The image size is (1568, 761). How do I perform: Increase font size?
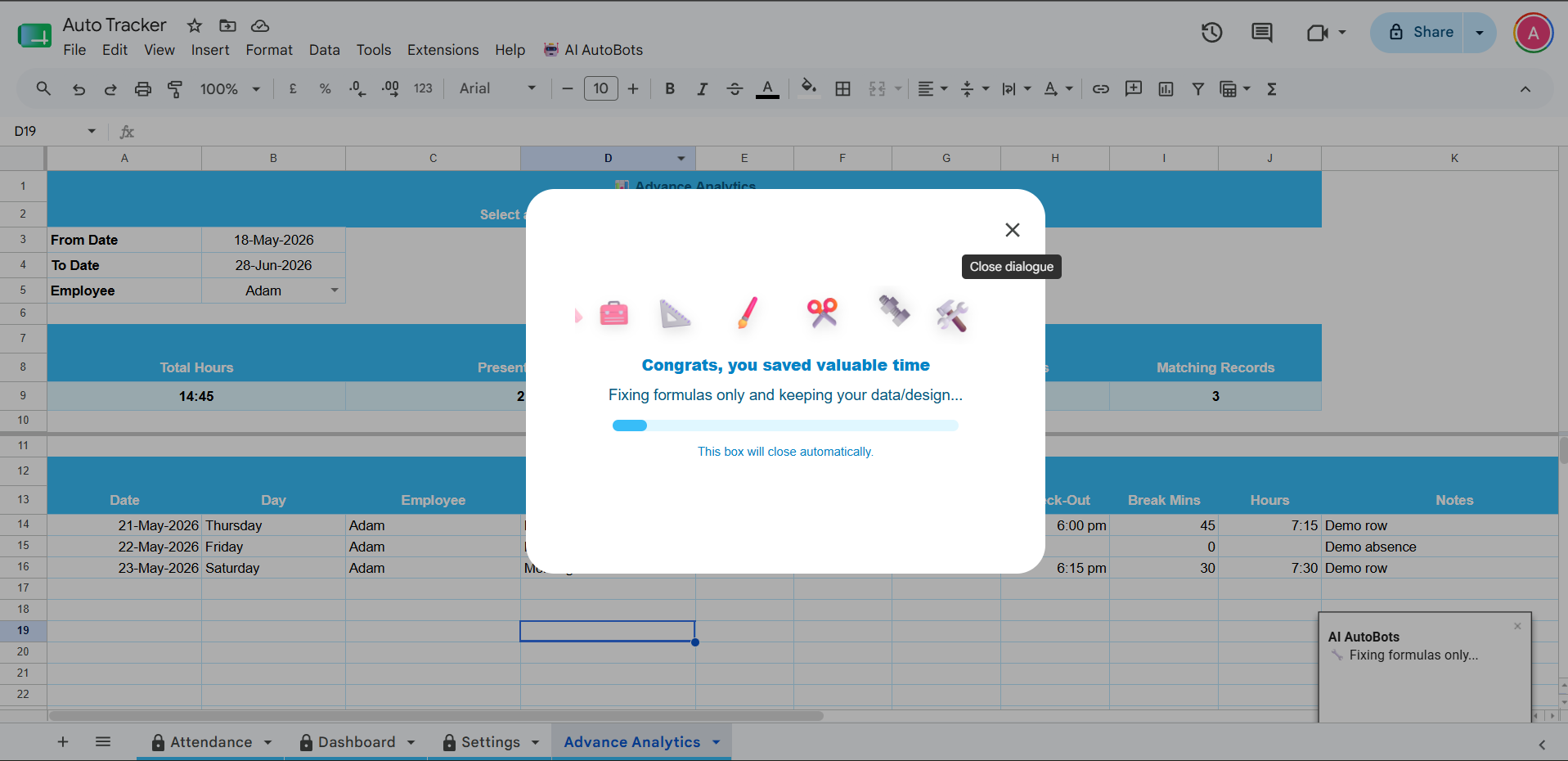633,88
